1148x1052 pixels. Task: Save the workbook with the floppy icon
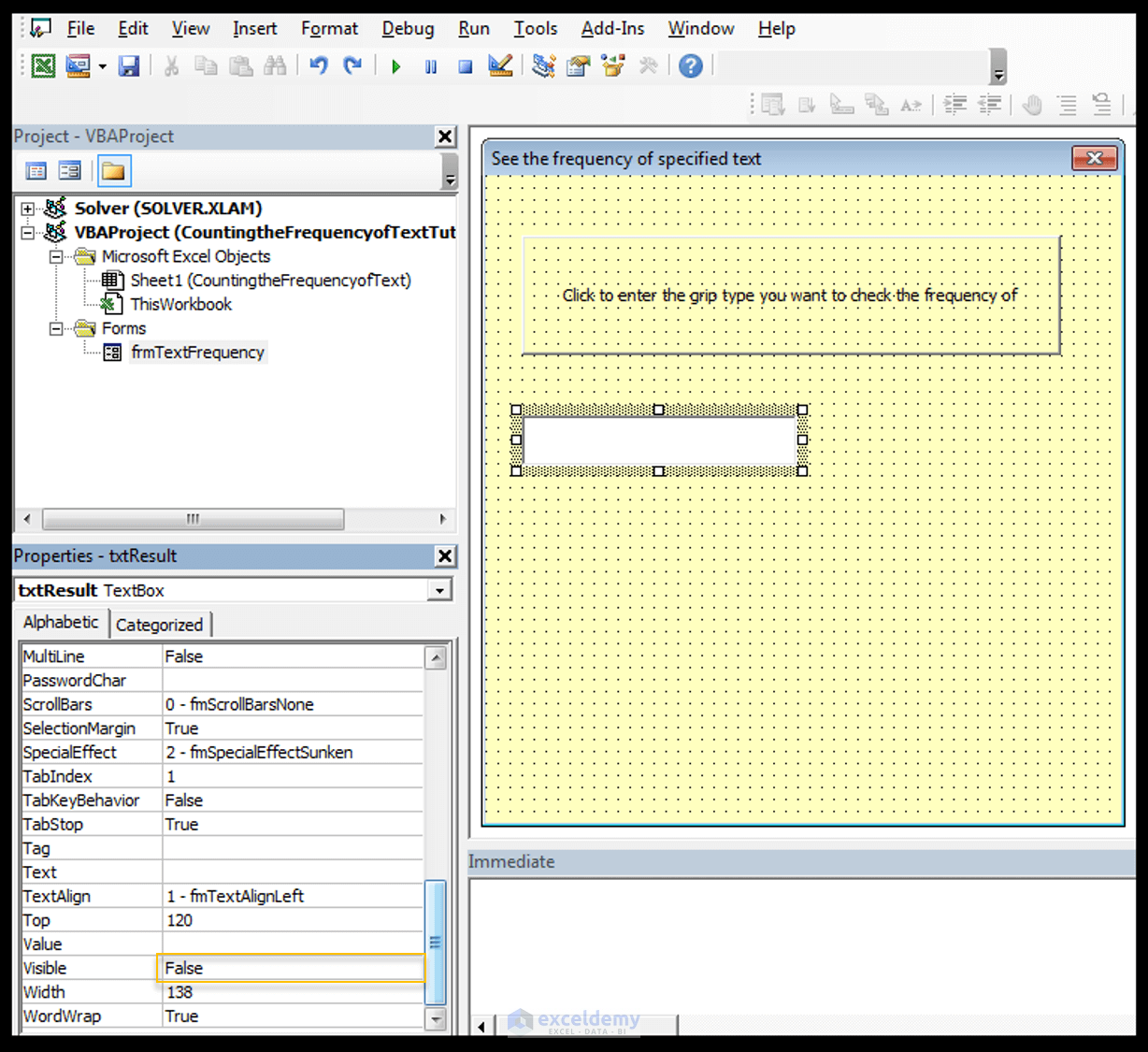[129, 65]
